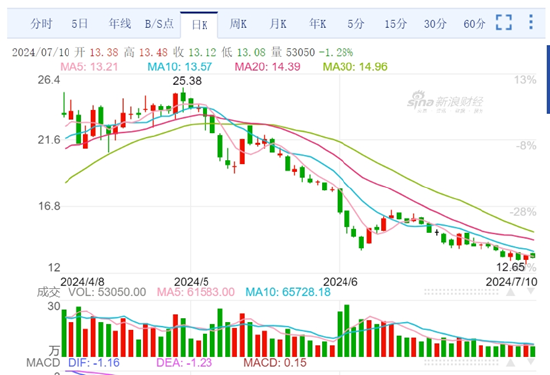Viewport: 550px width, 375px height.
Task: Click the 25.38 peak candlestick
Action: coord(183,96)
